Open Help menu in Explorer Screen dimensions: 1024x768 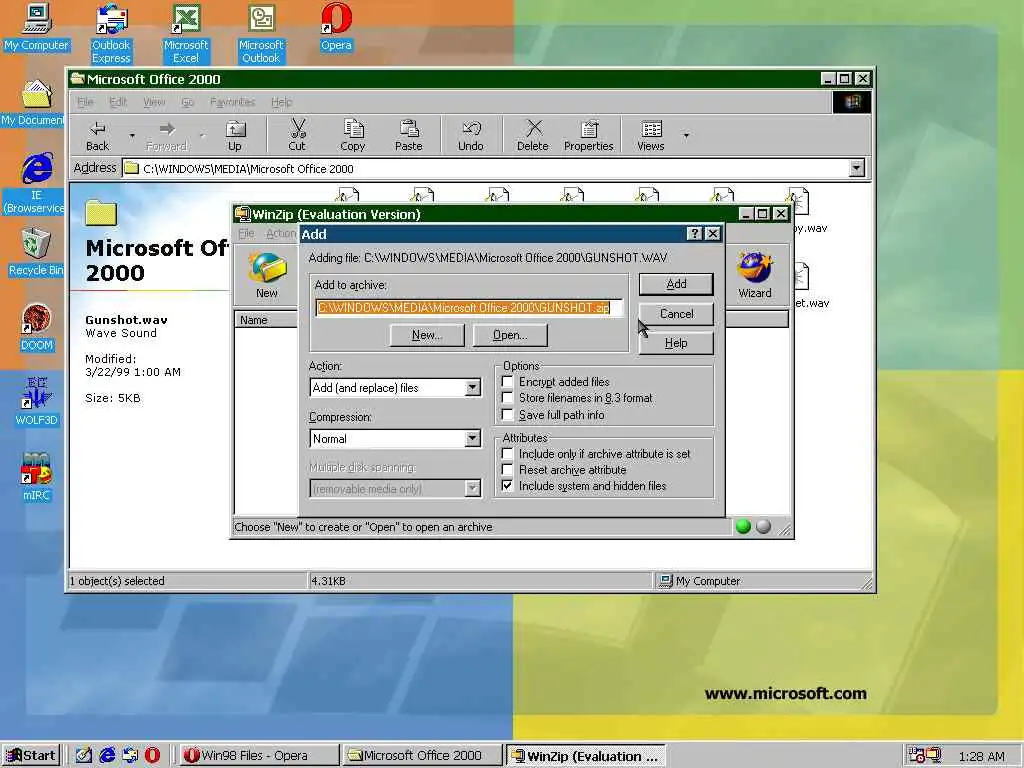tap(281, 102)
